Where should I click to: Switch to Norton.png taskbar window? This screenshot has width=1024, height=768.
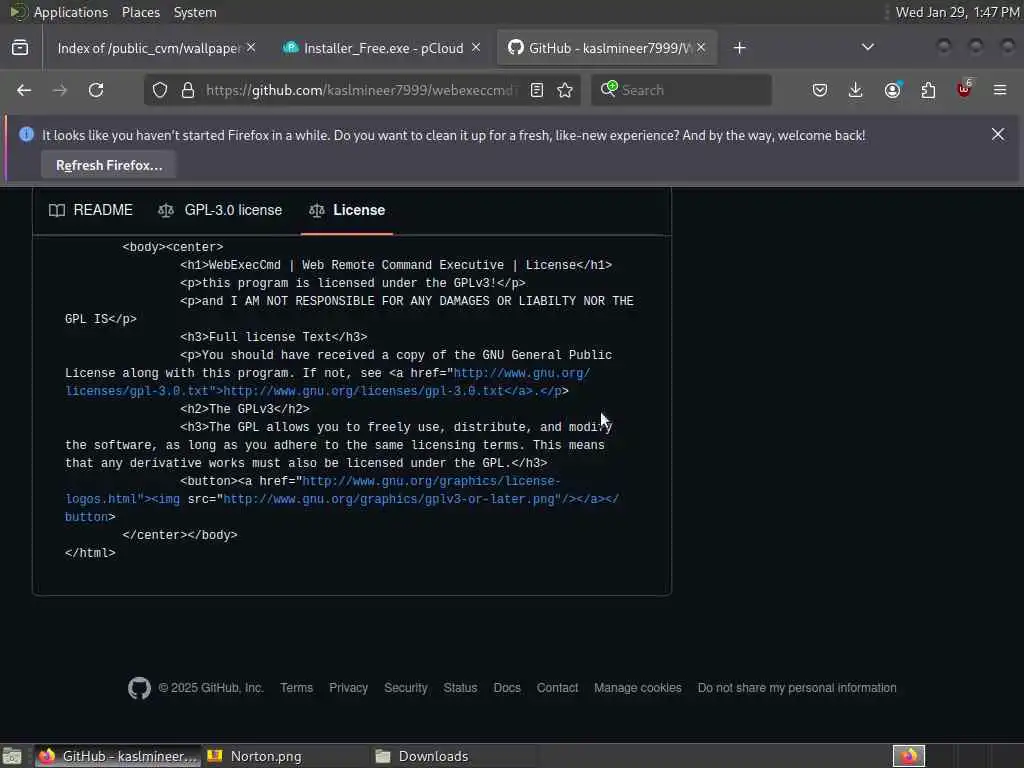[x=285, y=756]
